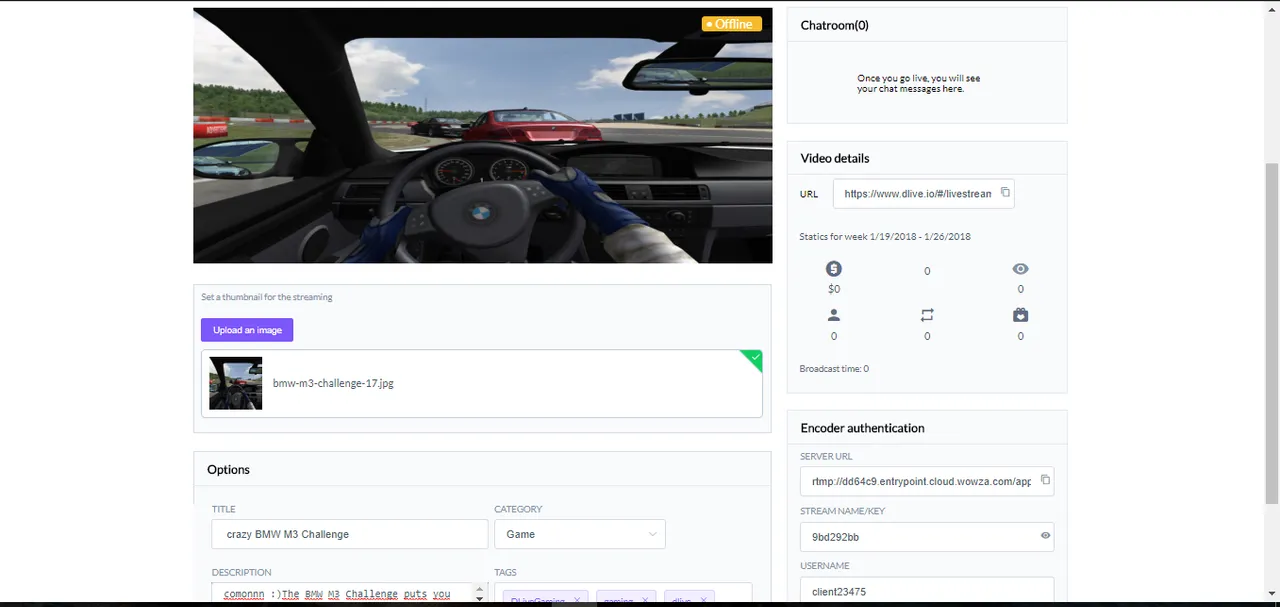Click the Video details heading

pos(835,158)
